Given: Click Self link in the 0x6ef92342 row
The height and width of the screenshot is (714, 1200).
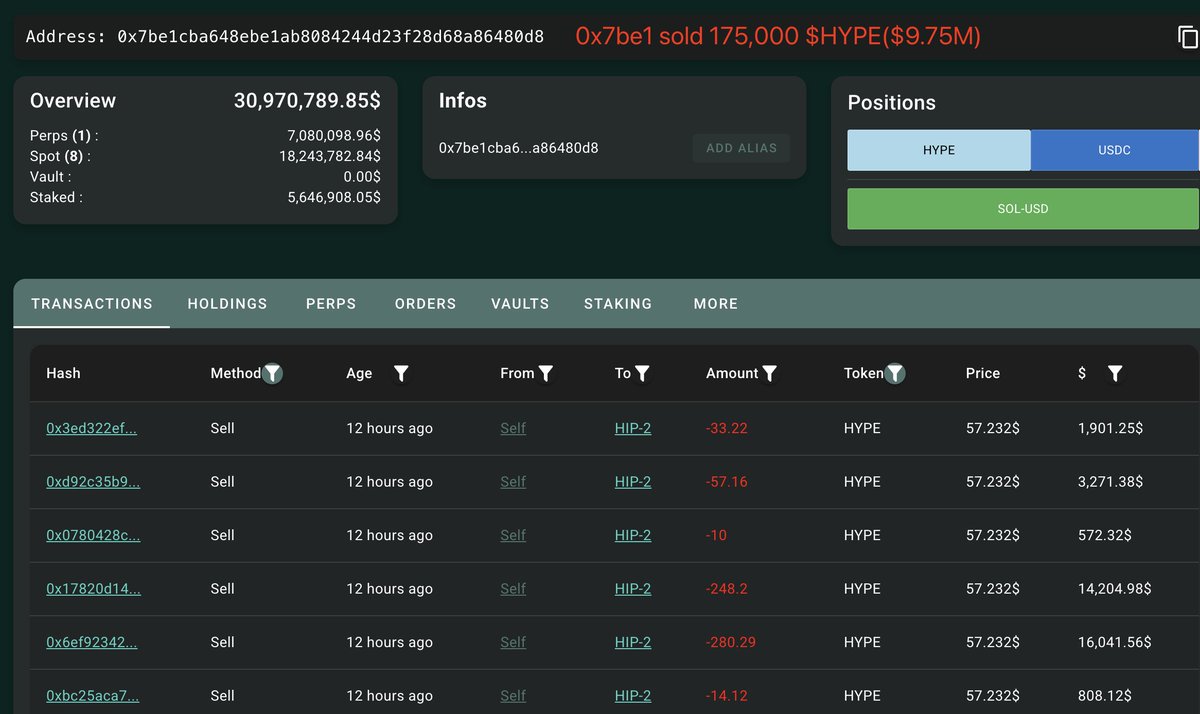Looking at the screenshot, I should (x=513, y=642).
